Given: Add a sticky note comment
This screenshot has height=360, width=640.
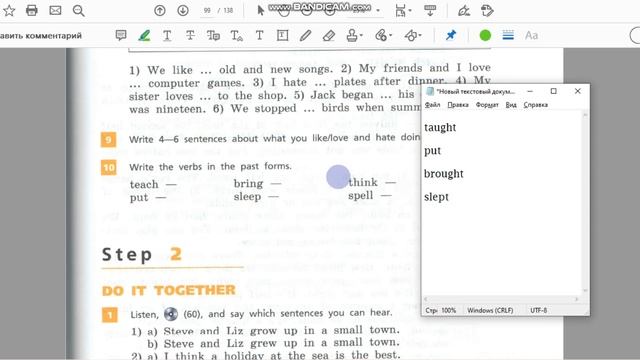Looking at the screenshot, I should tap(121, 36).
